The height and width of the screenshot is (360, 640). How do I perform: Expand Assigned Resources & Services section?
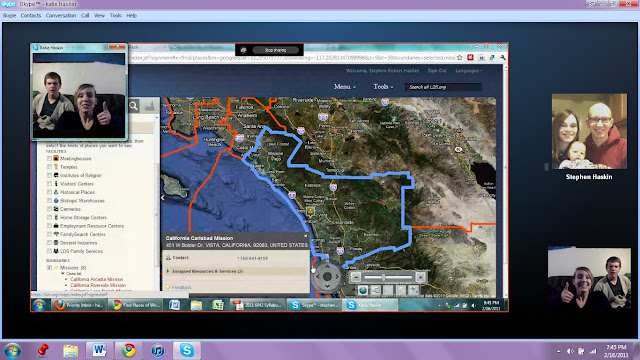pyautogui.click(x=207, y=271)
